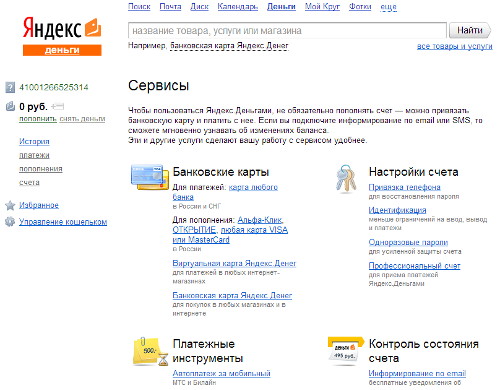
Task: Click 'карта любого банка' link
Action: [x=253, y=187]
